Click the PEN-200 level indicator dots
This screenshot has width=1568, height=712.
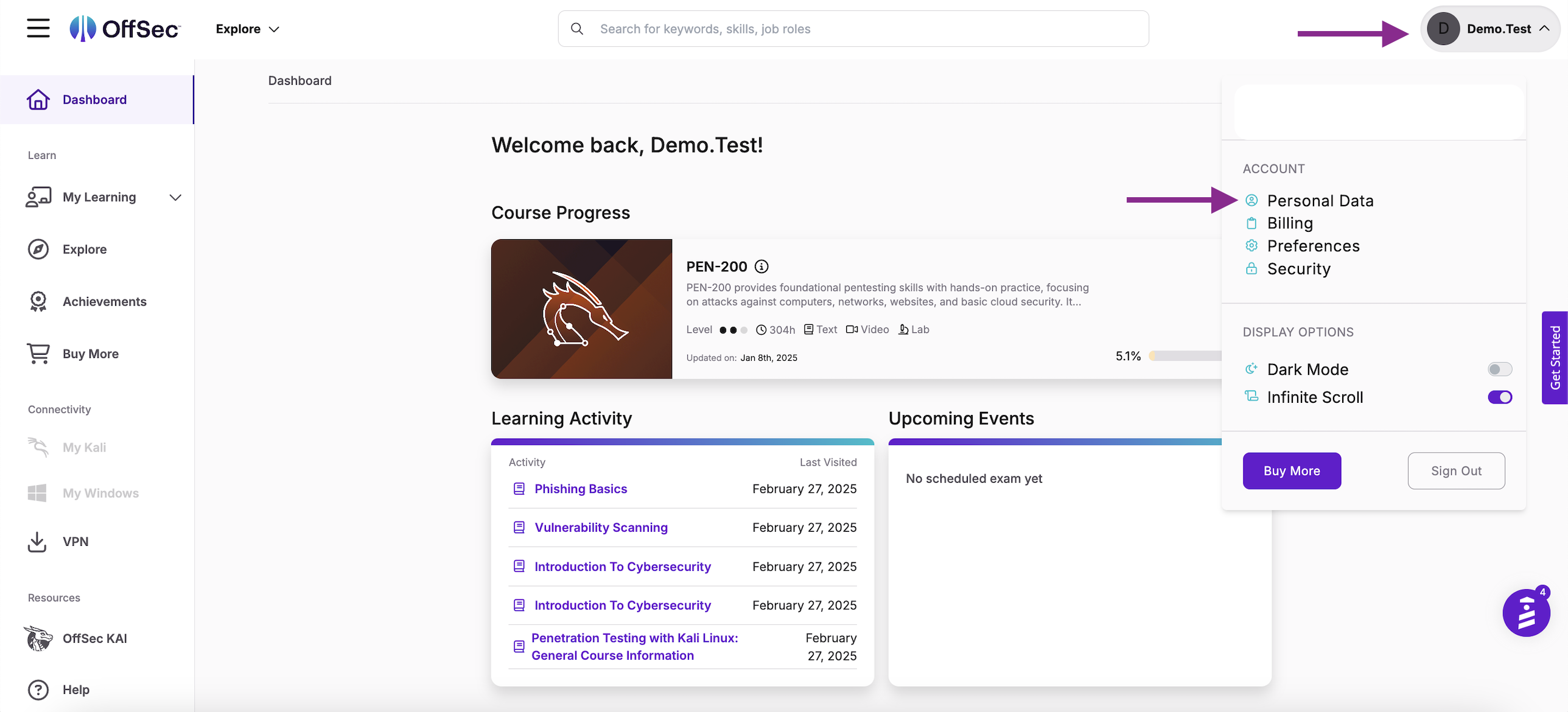[733, 330]
